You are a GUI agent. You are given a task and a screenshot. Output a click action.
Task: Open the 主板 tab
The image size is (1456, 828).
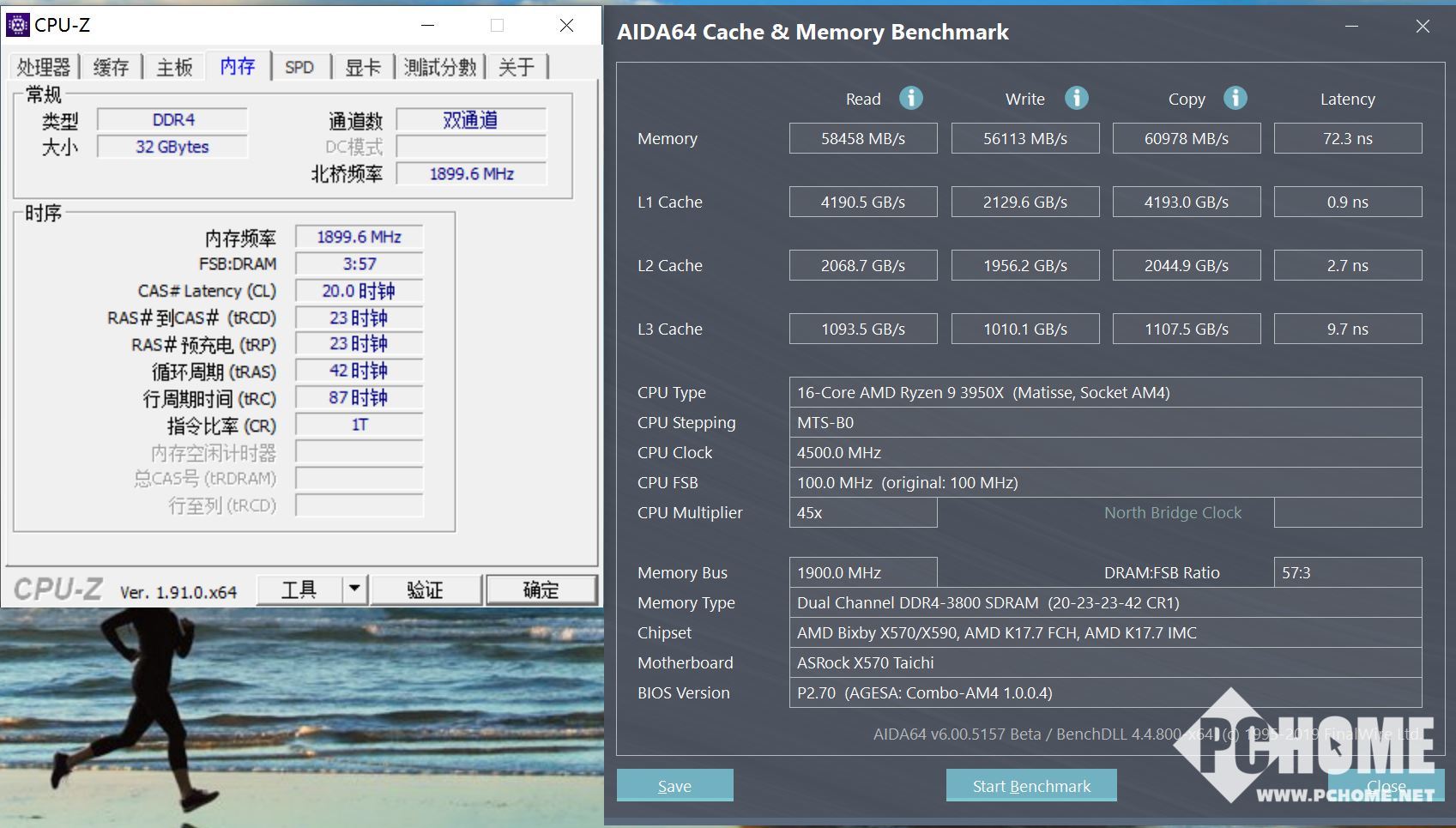[174, 67]
